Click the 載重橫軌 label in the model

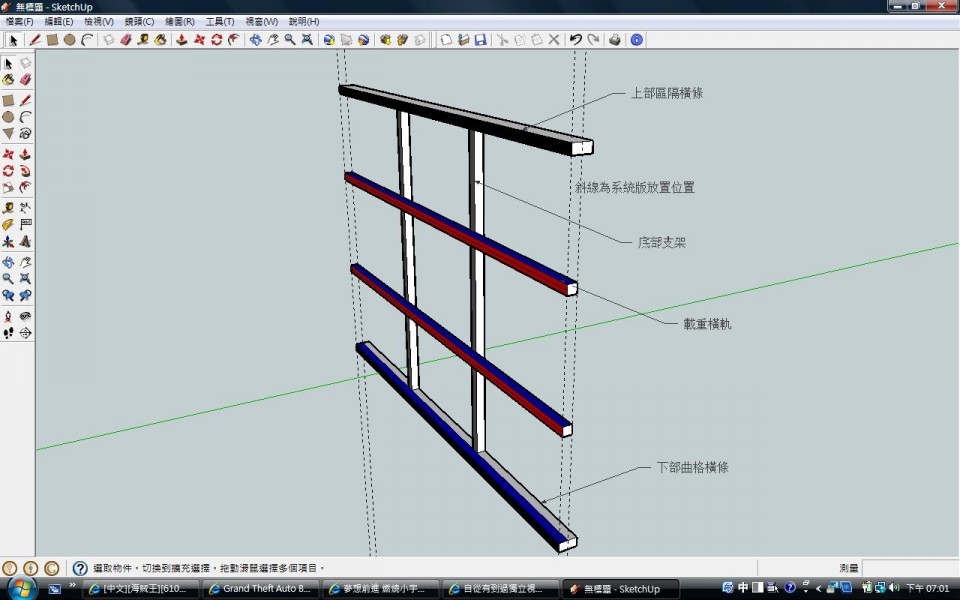tap(707, 325)
